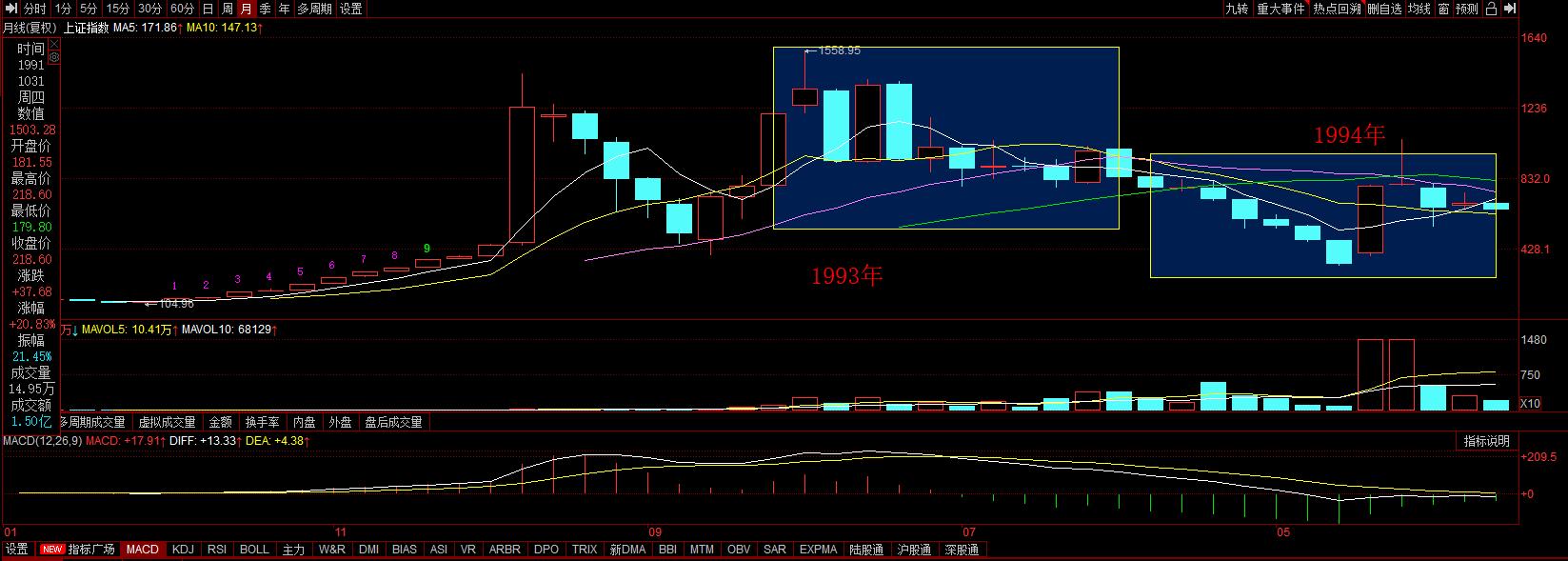The height and width of the screenshot is (561, 1568).
Task: Select the VR indicator tab
Action: 467,550
